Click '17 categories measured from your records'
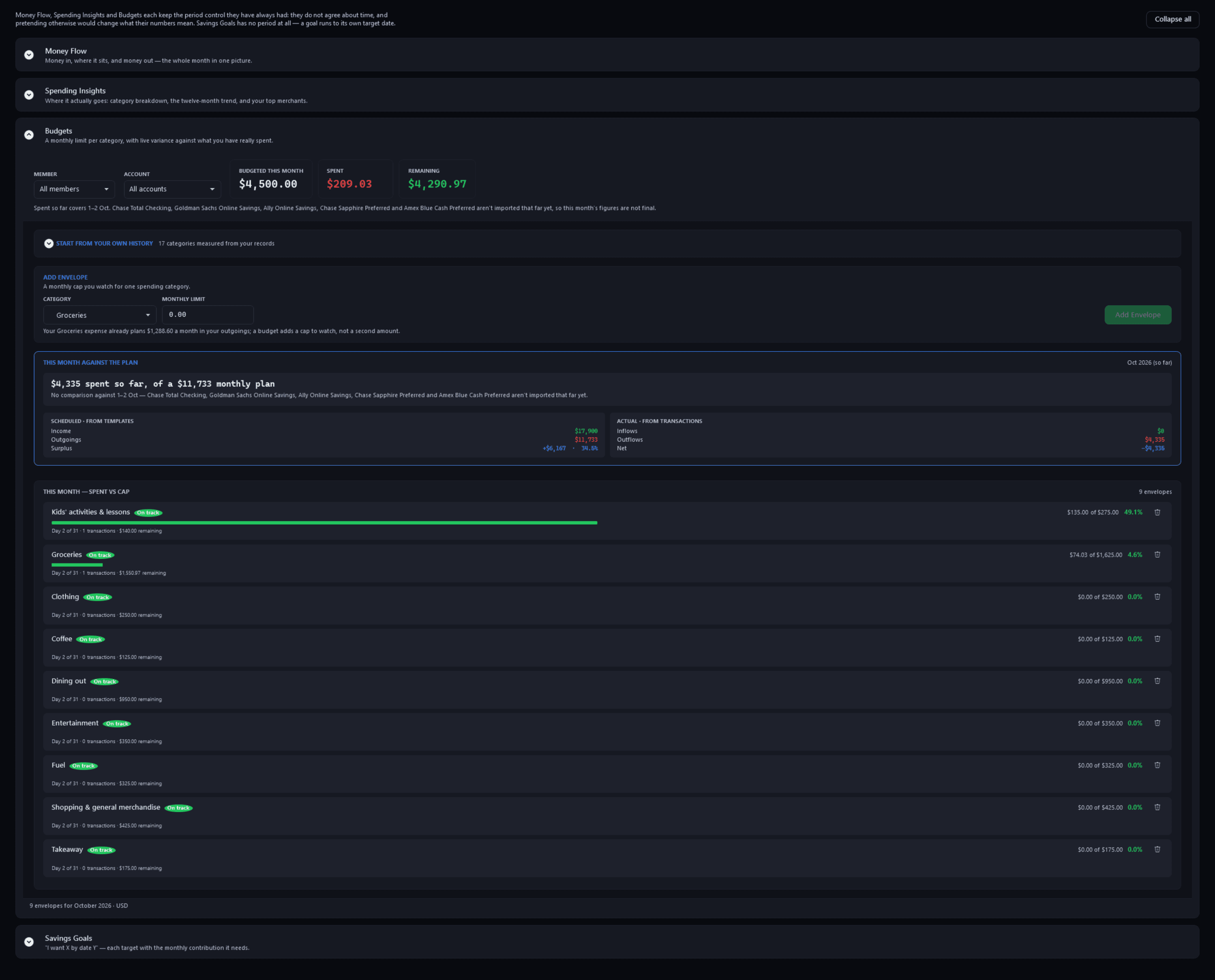This screenshot has height=980, width=1215. click(x=216, y=243)
